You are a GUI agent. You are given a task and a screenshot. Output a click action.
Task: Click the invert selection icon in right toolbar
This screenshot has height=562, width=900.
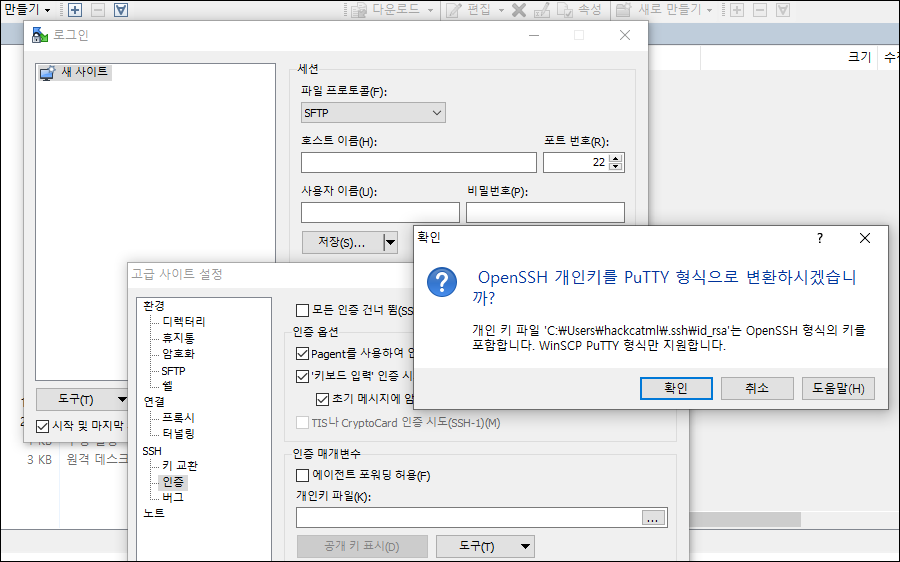(x=783, y=10)
